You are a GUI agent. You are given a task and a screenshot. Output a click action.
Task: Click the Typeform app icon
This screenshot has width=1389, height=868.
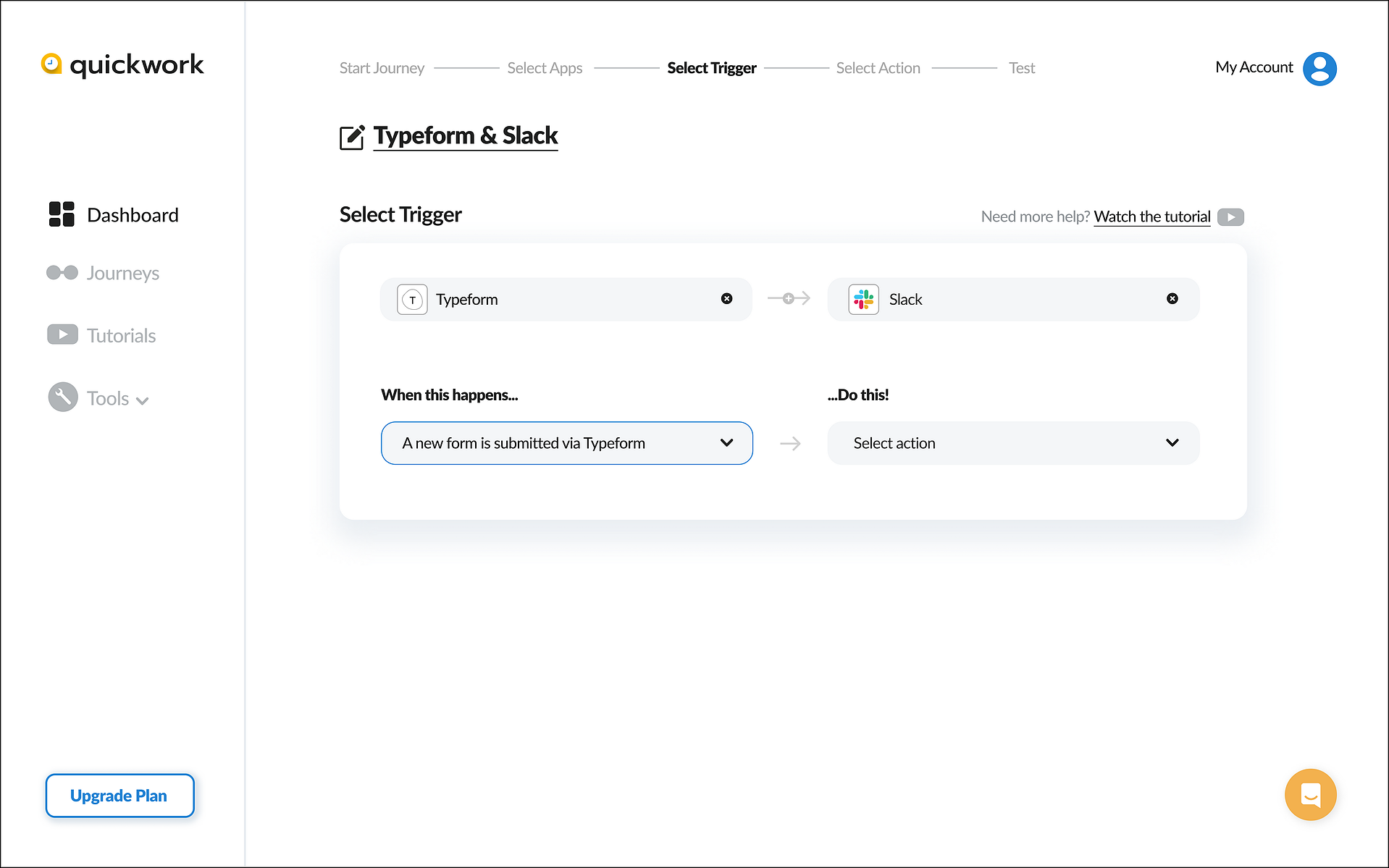point(412,299)
